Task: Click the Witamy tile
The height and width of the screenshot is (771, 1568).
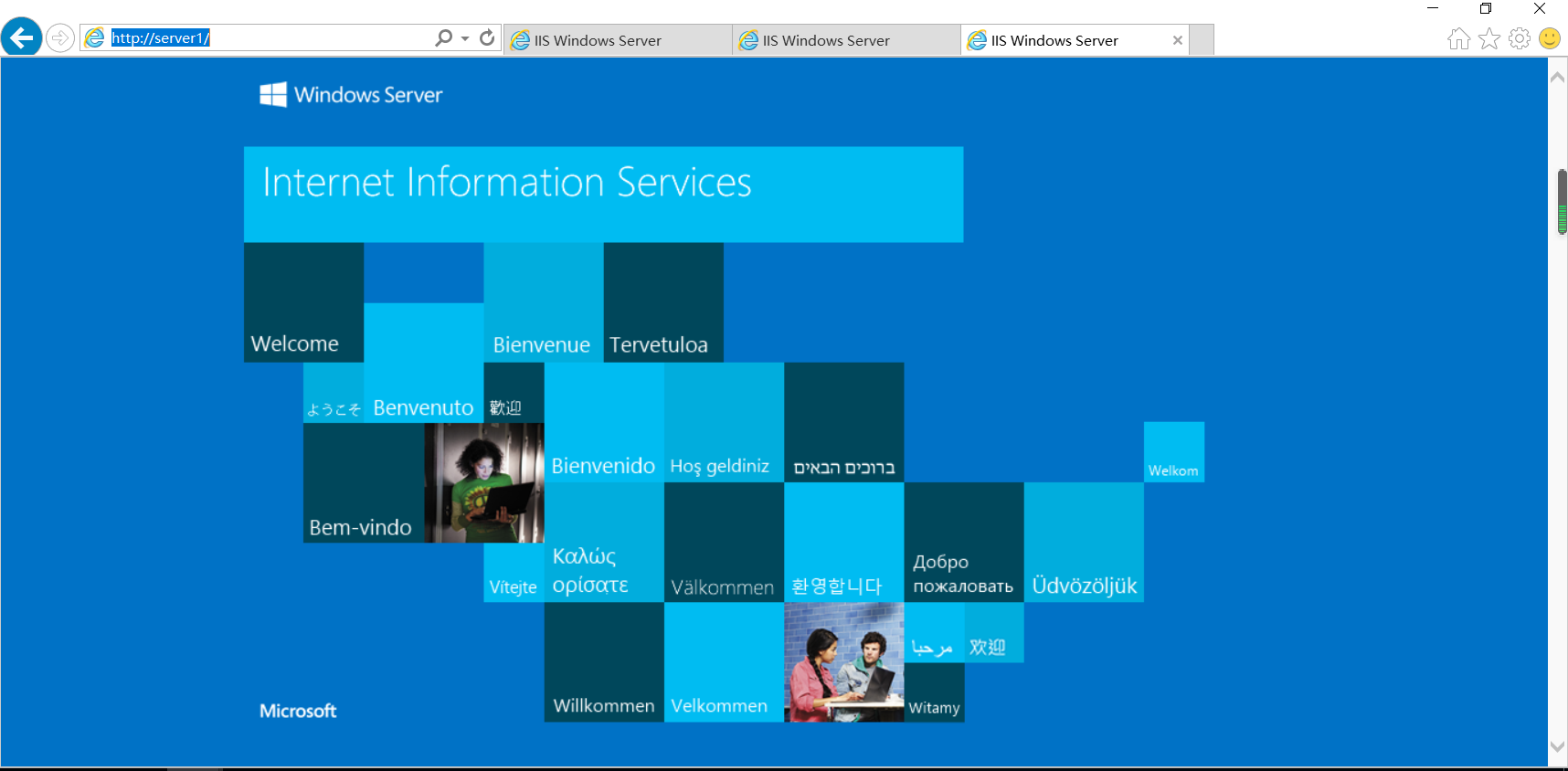Action: (934, 692)
